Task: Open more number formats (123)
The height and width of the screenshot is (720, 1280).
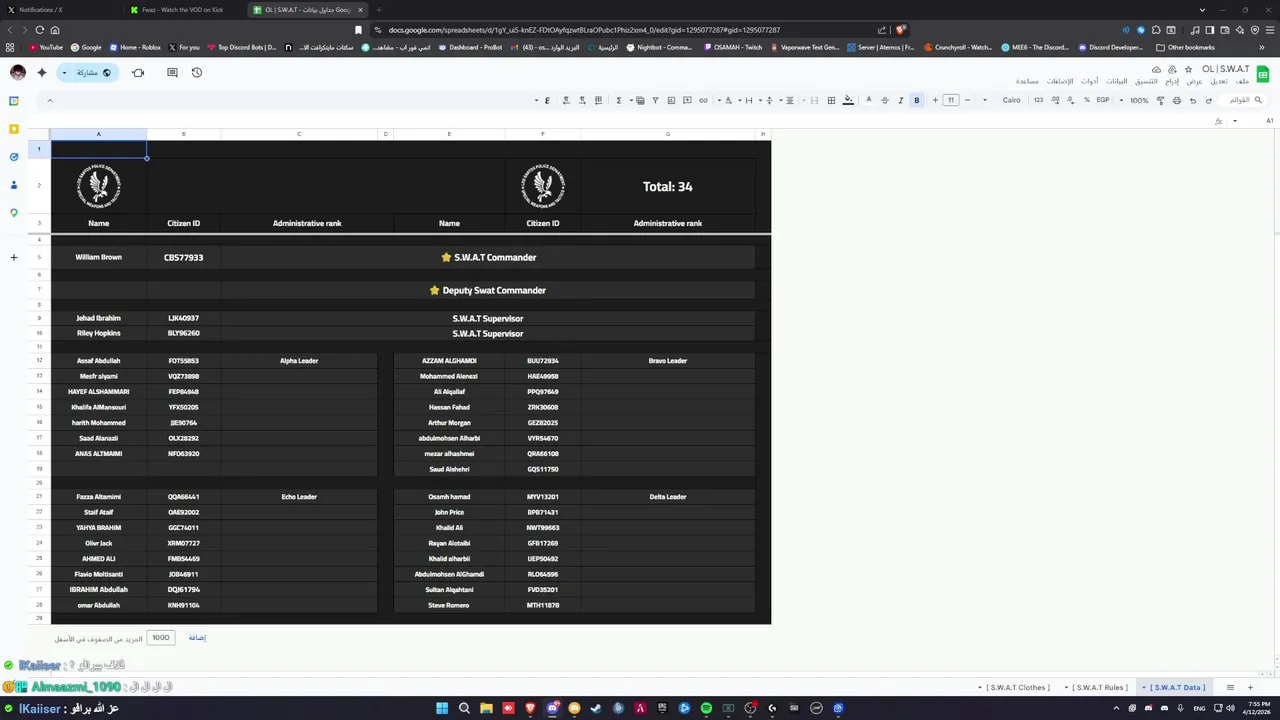Action: (x=1038, y=100)
